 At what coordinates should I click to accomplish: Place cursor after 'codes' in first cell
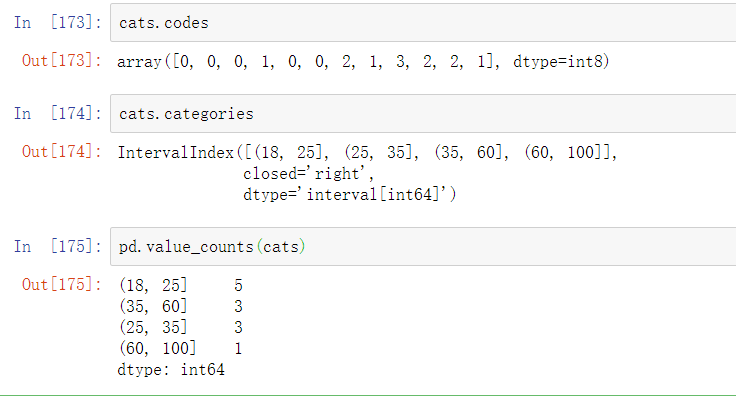(x=209, y=23)
